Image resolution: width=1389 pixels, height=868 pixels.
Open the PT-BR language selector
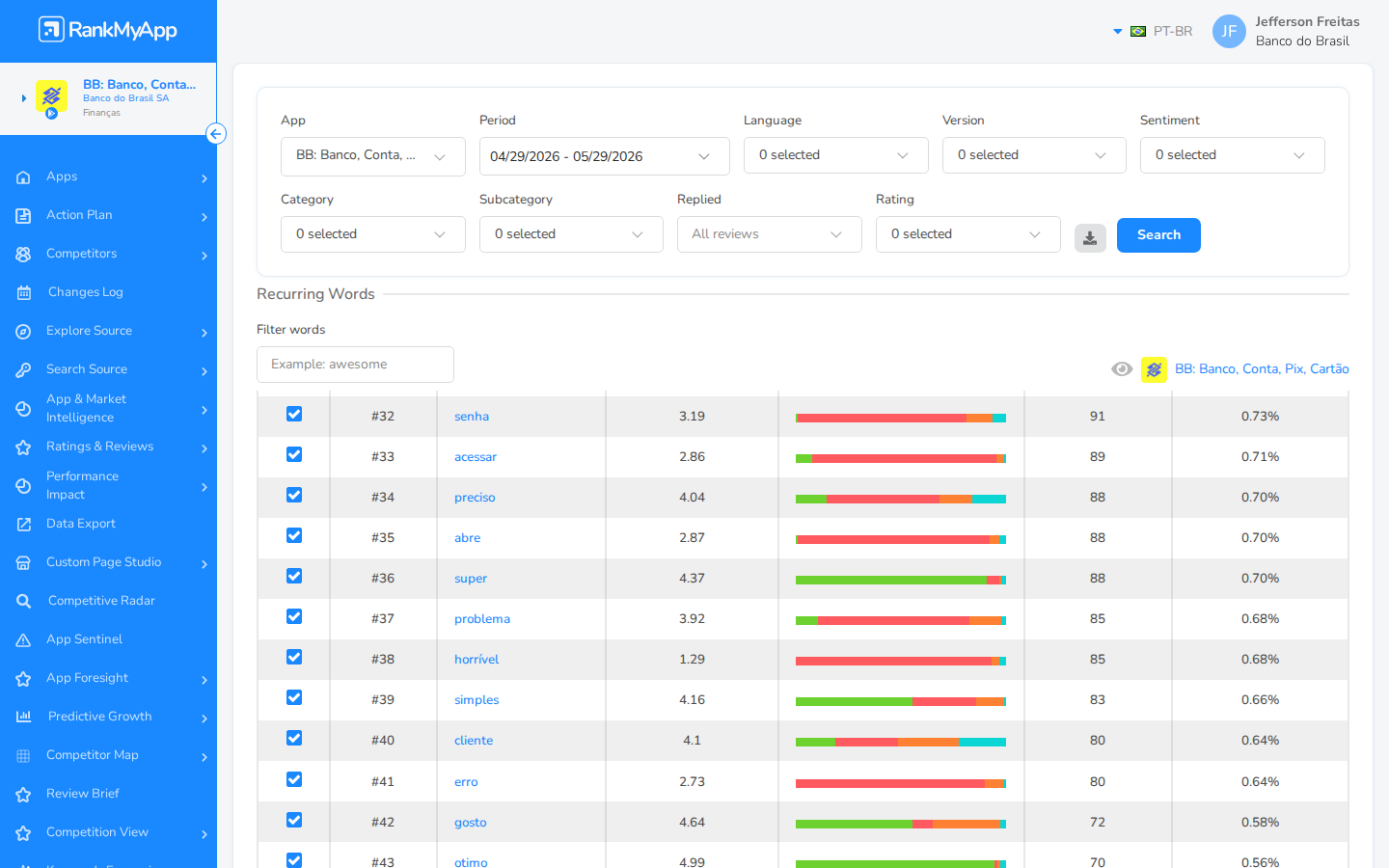pos(1154,31)
